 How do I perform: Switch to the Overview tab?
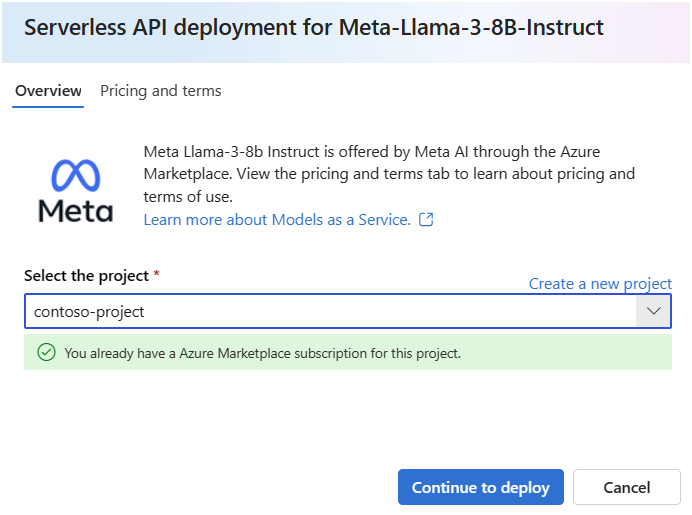[x=48, y=91]
